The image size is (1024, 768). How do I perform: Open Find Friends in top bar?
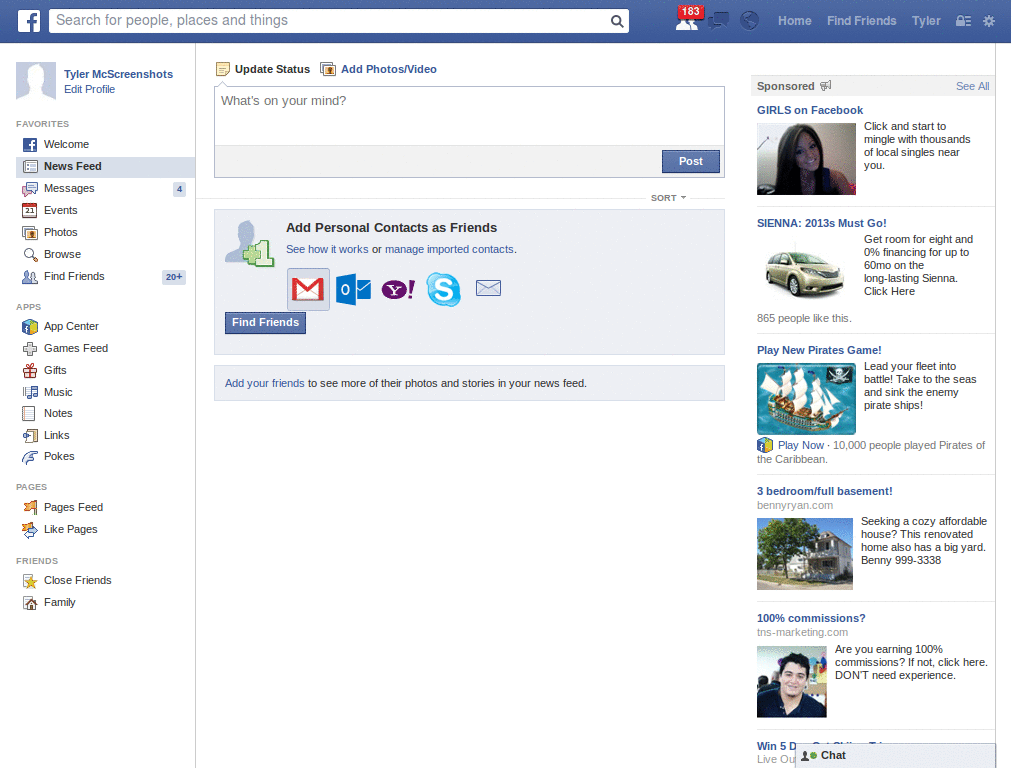tap(861, 21)
